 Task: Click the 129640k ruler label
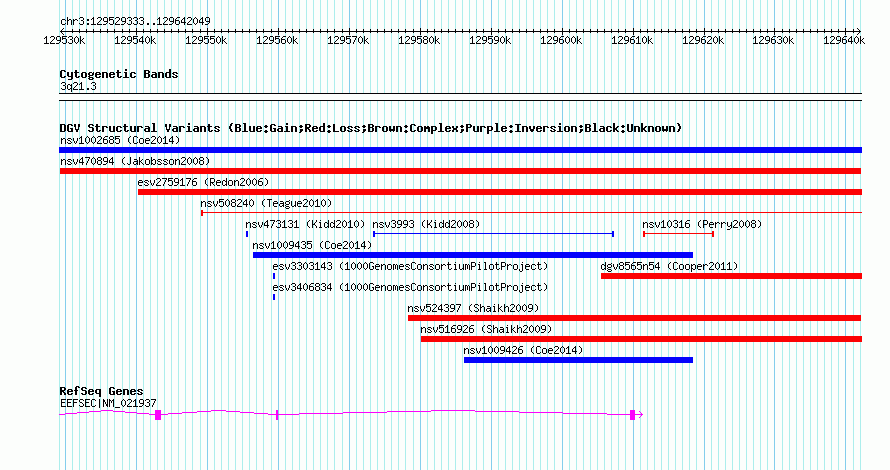[845, 40]
